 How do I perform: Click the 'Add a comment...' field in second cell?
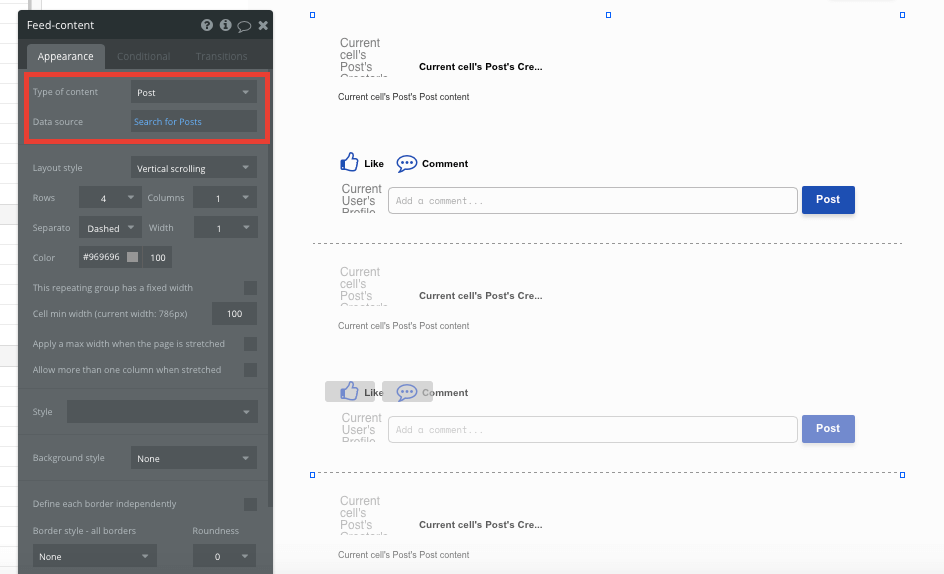click(x=592, y=429)
